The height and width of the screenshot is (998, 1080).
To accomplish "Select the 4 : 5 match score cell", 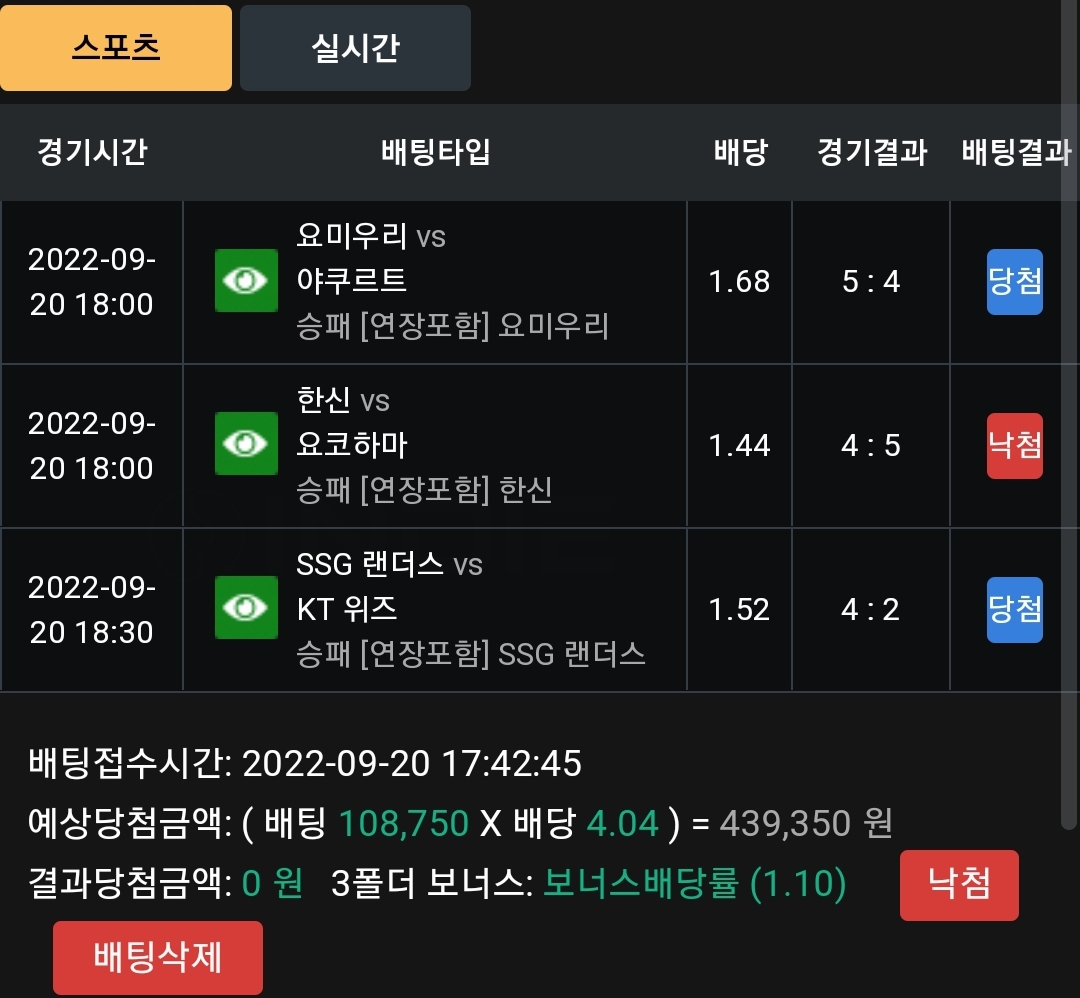I will 871,446.
